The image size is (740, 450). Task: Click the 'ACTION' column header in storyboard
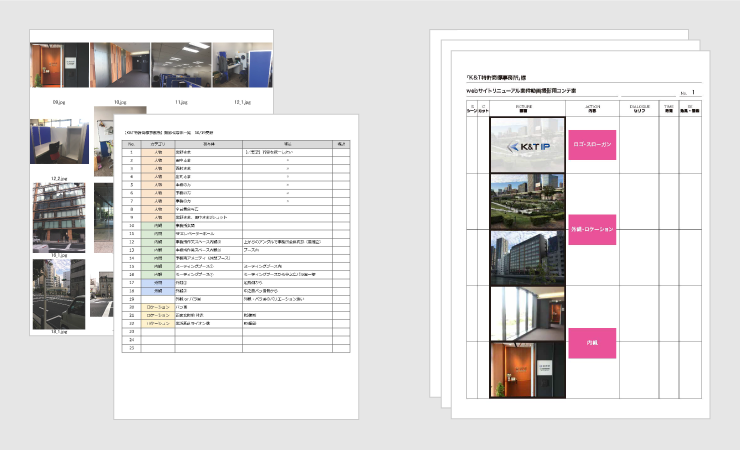coord(592,108)
